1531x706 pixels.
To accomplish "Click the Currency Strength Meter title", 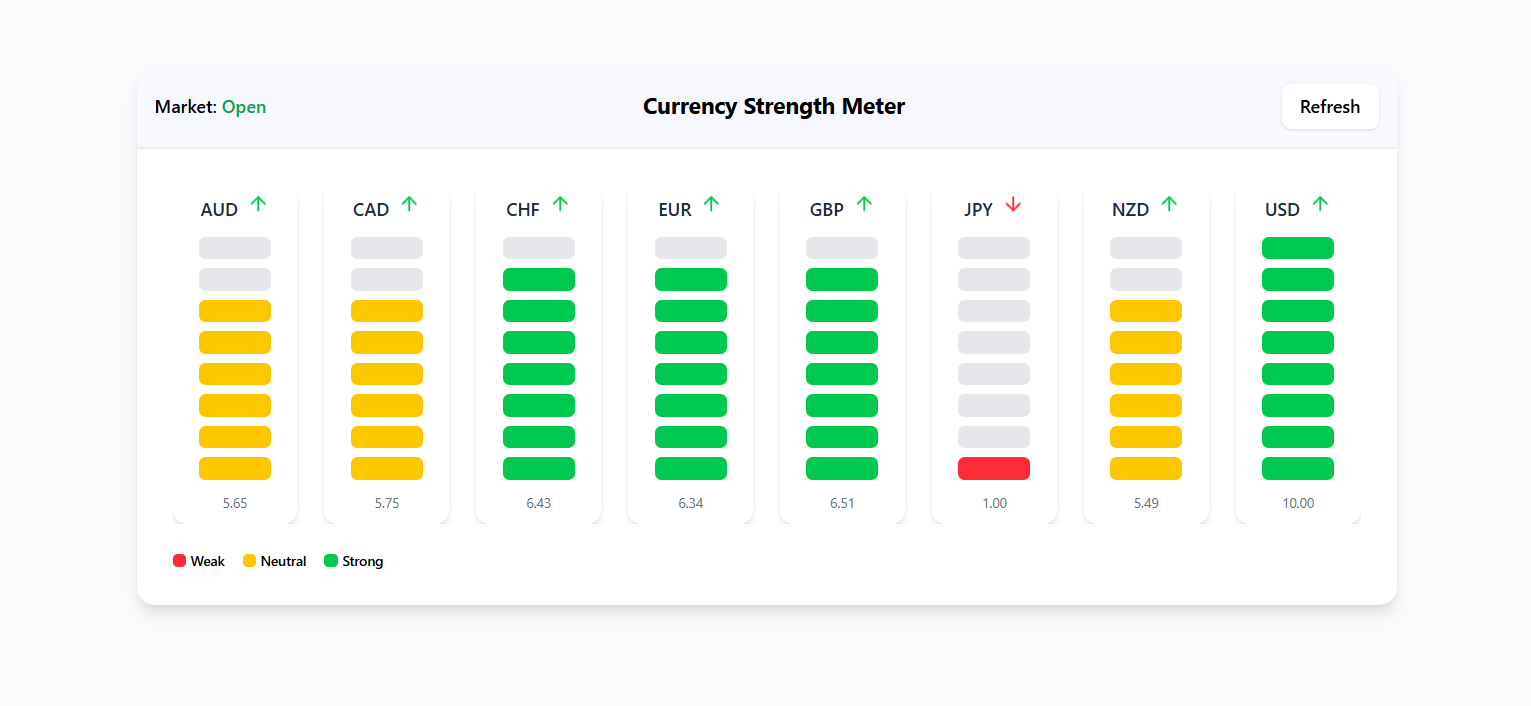I will [774, 106].
